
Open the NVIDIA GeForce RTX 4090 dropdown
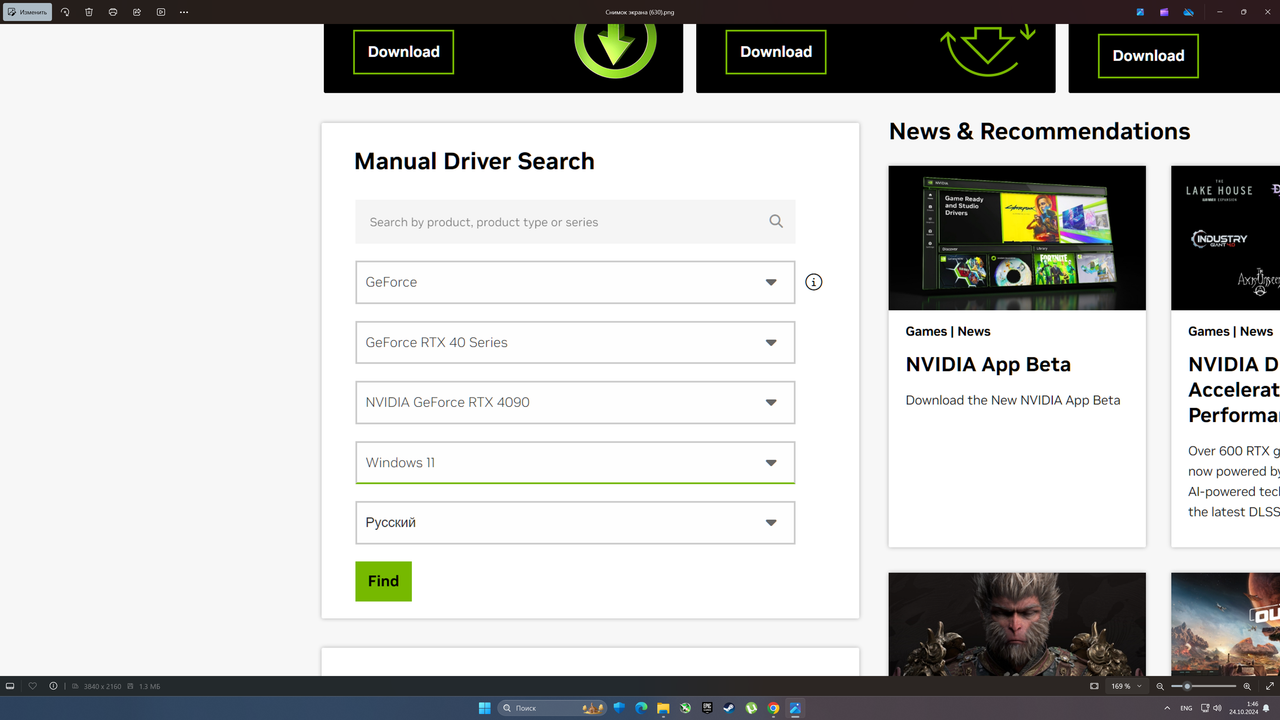tap(575, 402)
